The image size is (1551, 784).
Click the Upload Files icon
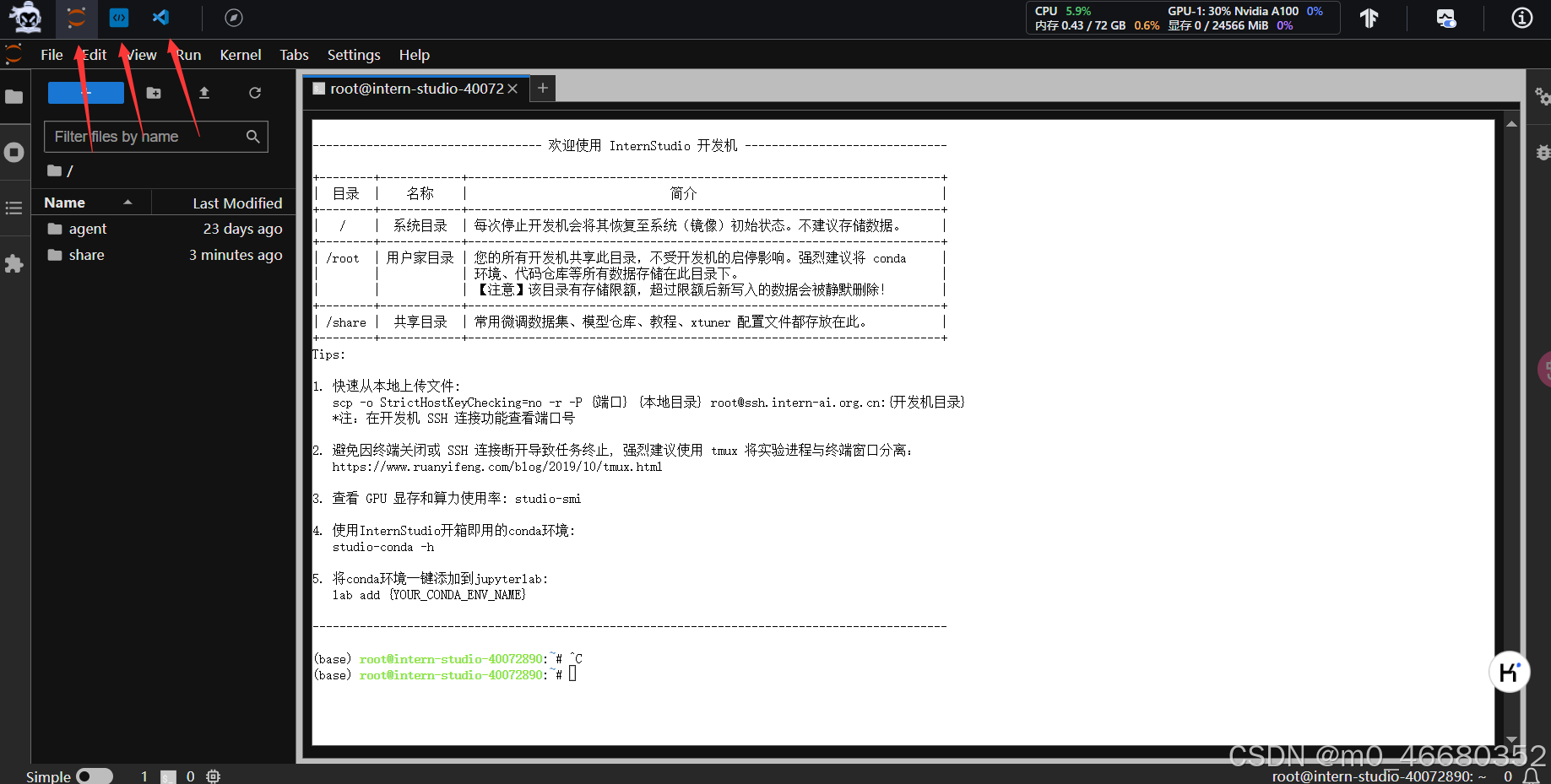(x=204, y=93)
